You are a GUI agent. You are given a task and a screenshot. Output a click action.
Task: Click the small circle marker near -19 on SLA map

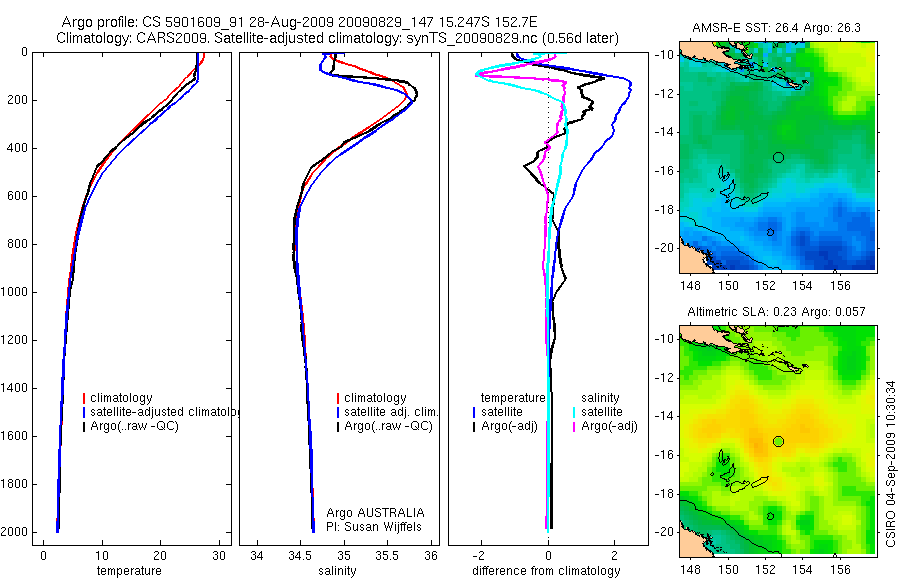tap(770, 516)
